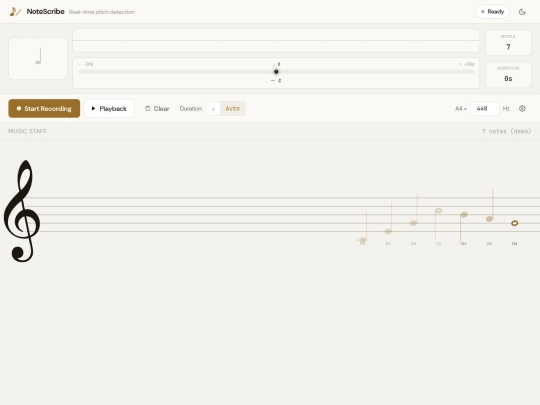This screenshot has height=405, width=540.
Task: Click the 'Hz' unit label
Action: click(x=506, y=108)
